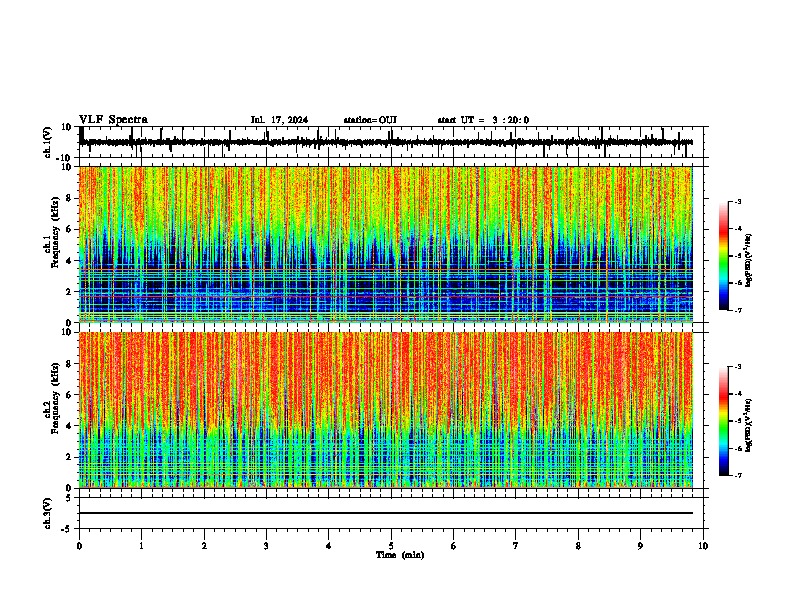The image size is (792, 612).
Task: Click the "7" tick on the time axis
Action: coord(516,546)
